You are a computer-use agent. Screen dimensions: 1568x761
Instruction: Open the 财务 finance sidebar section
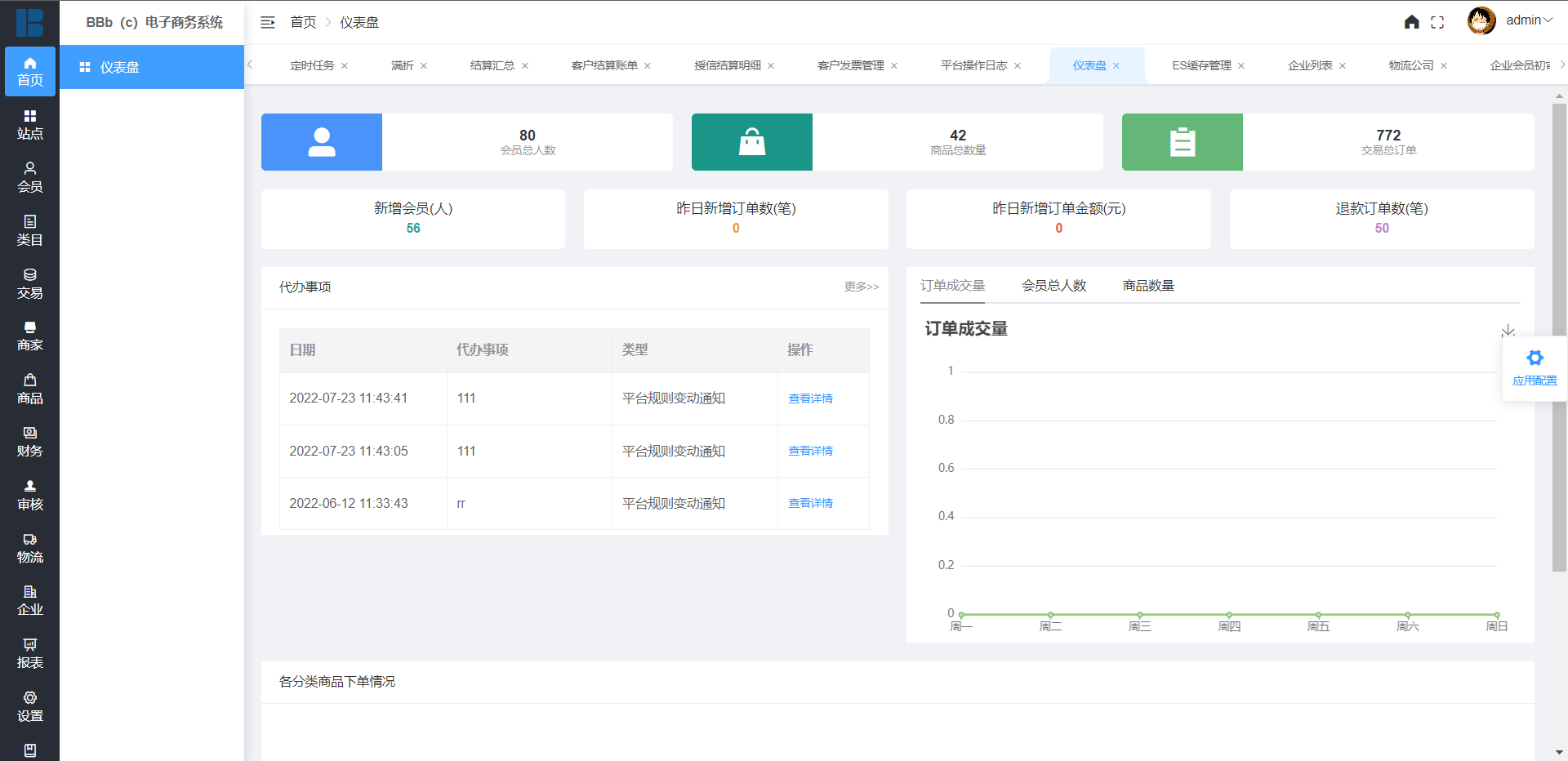tap(30, 442)
